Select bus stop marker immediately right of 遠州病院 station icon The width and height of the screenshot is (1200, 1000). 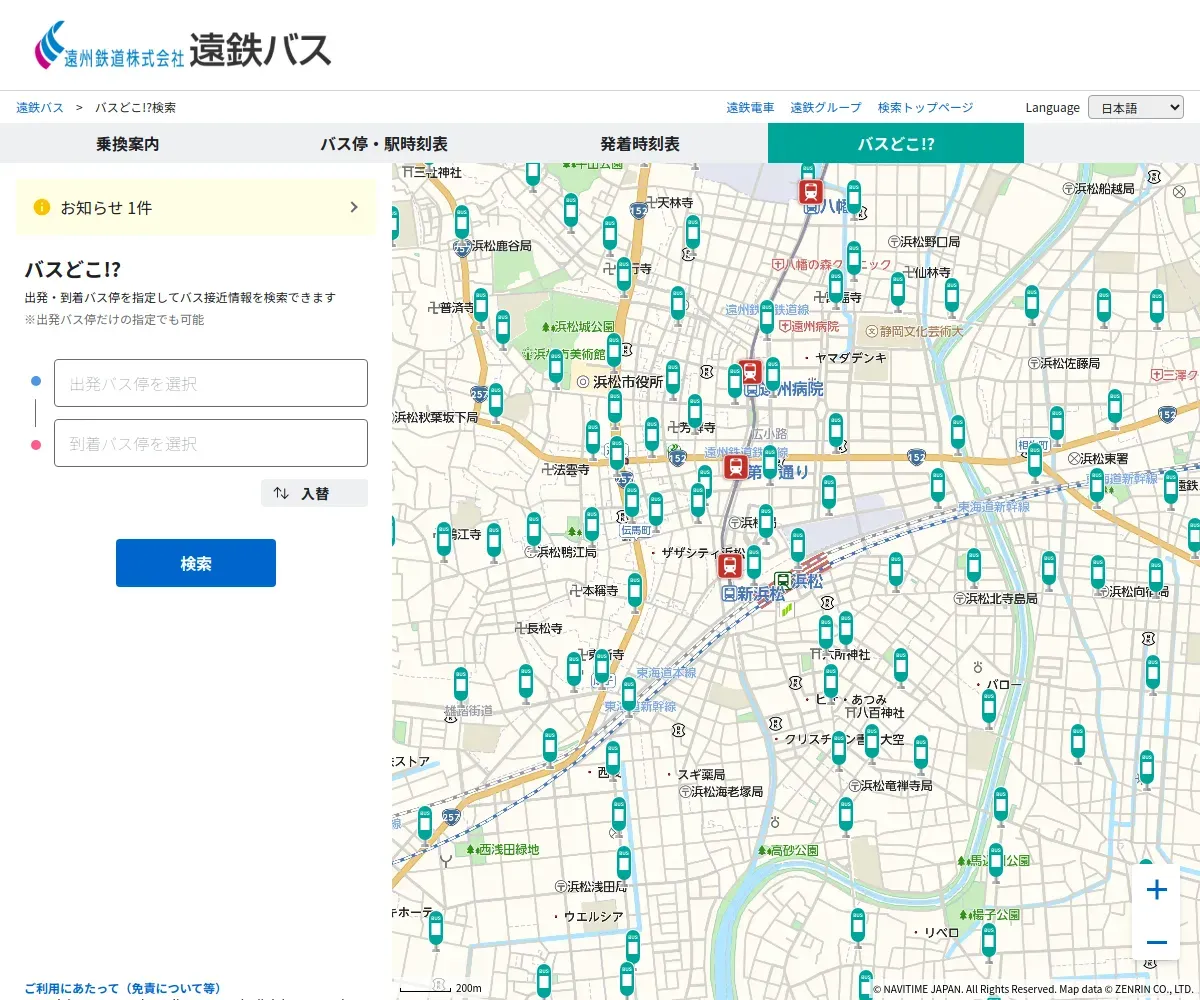[773, 377]
